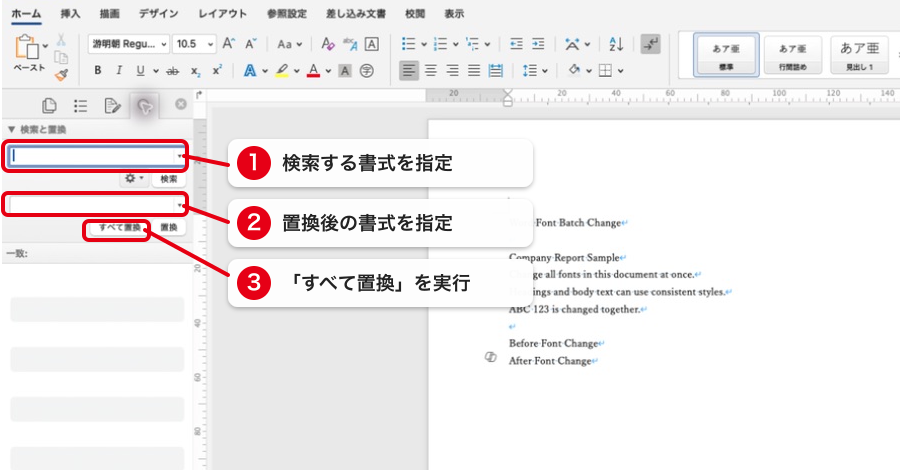This screenshot has width=900, height=470.
Task: Center align text
Action: (430, 71)
